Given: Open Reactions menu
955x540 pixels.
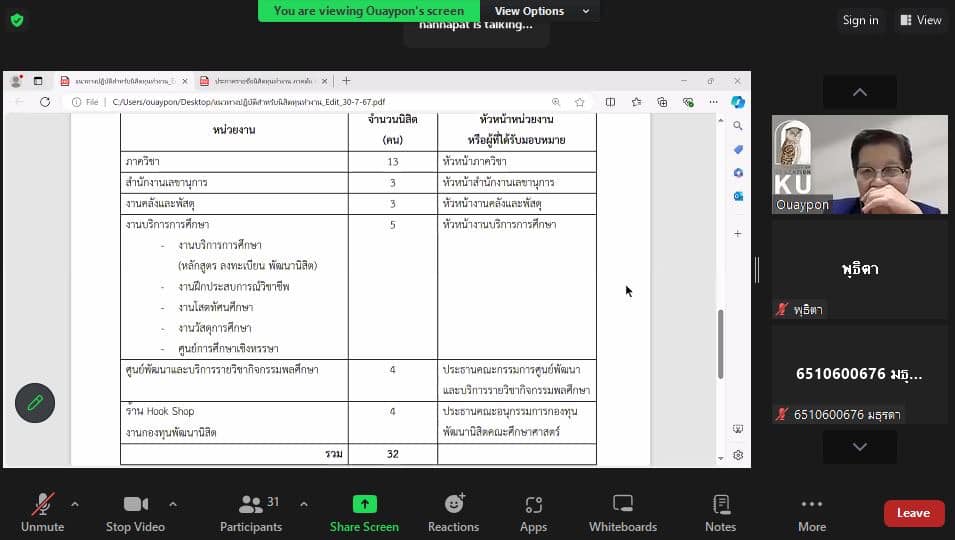Looking at the screenshot, I should tap(454, 513).
